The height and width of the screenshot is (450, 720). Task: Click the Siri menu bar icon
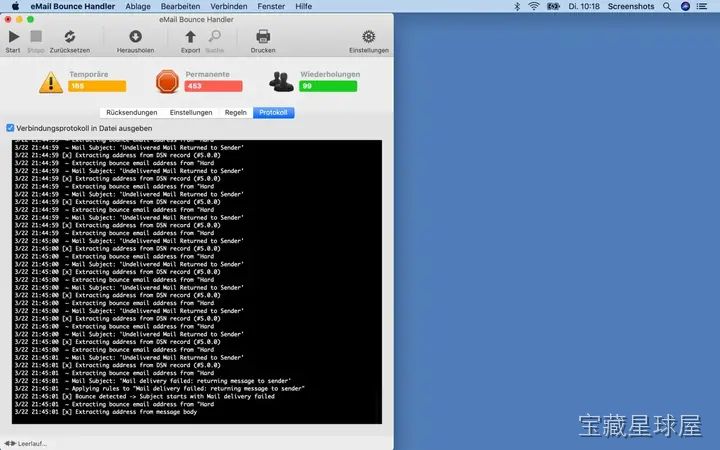point(685,6)
